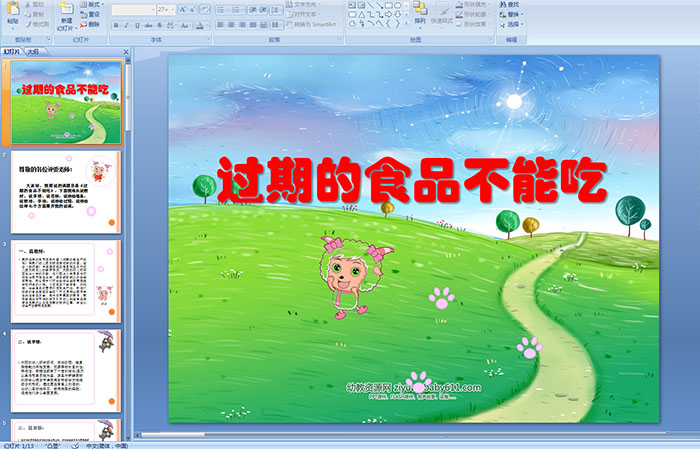Open the font size 27 dropdown
Image resolution: width=700 pixels, height=449 pixels.
point(166,9)
